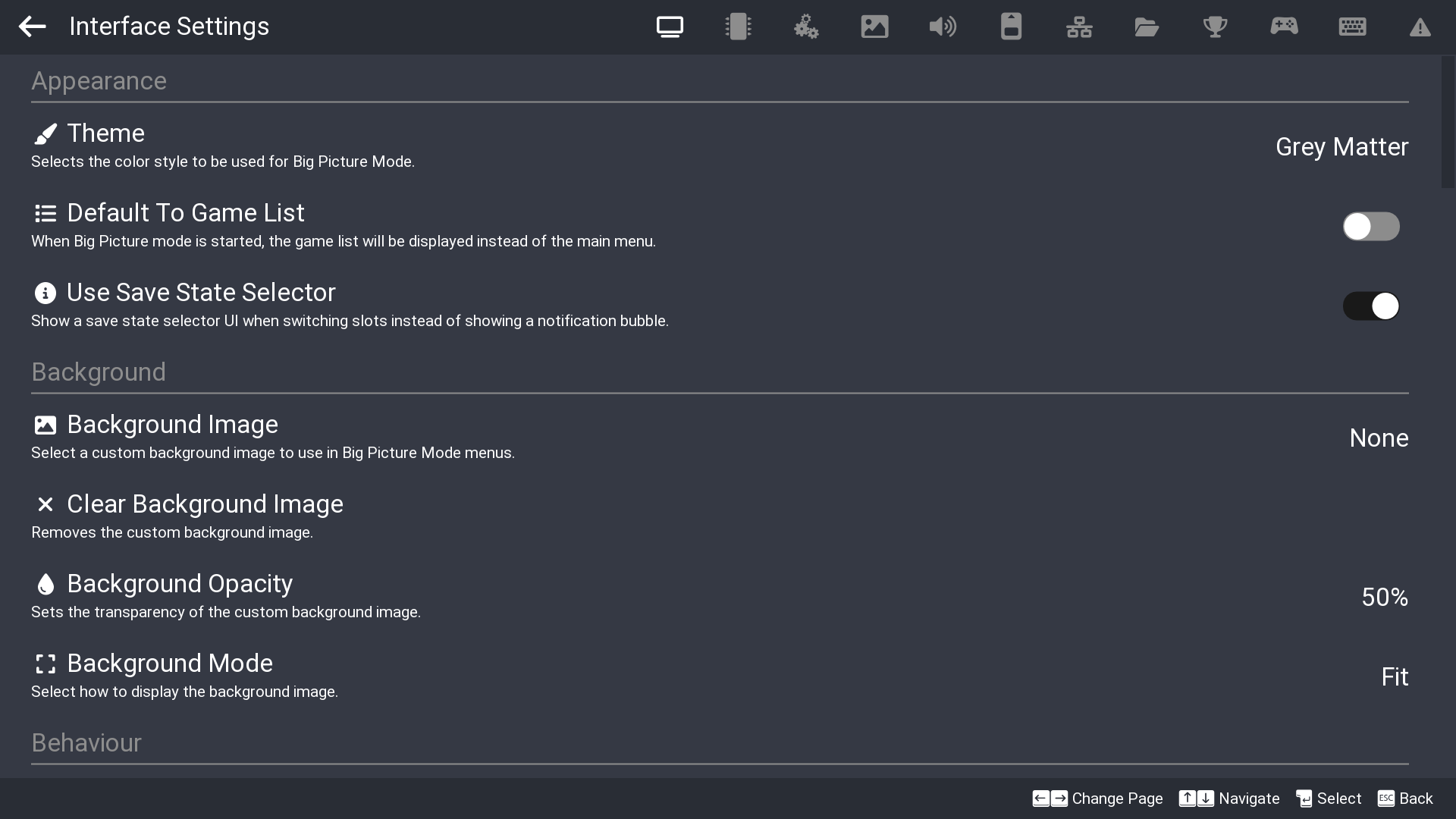Open the folders settings page
Image resolution: width=1456 pixels, height=819 pixels.
(x=1147, y=27)
